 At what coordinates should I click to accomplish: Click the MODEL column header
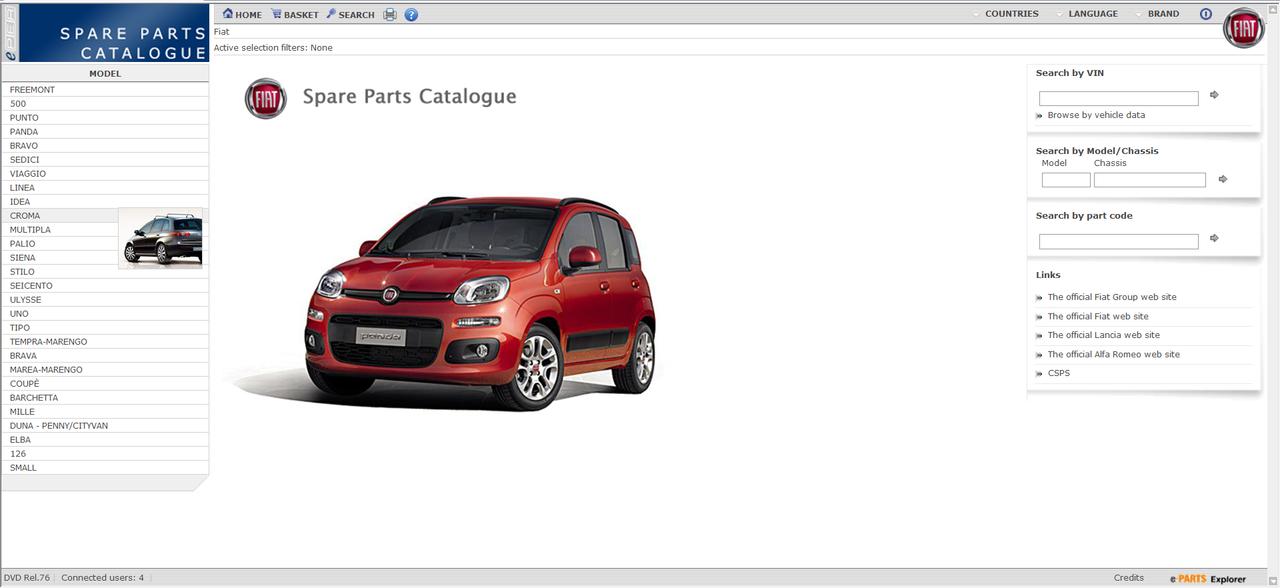click(105, 74)
